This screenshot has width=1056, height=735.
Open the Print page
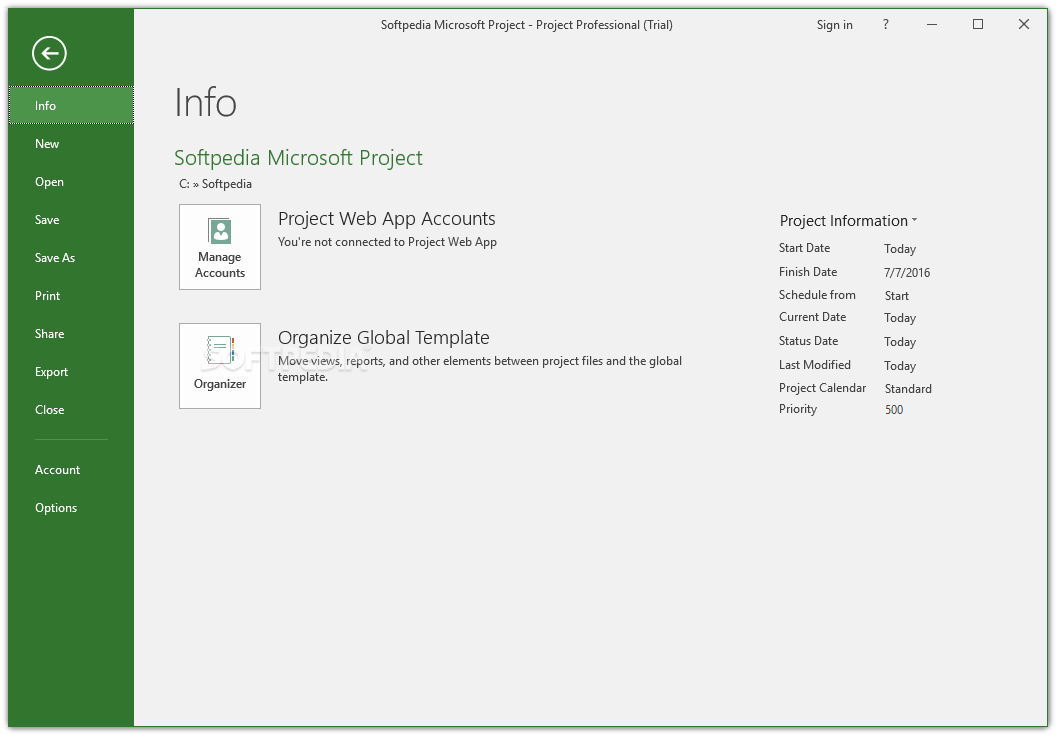point(71,296)
